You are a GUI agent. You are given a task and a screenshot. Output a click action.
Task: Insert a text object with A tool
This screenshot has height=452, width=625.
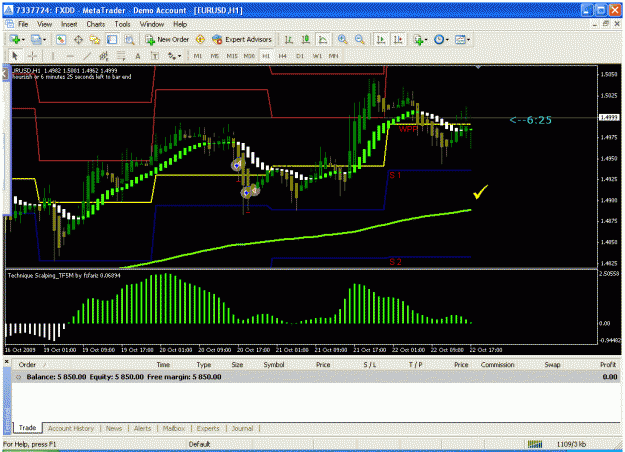point(138,56)
